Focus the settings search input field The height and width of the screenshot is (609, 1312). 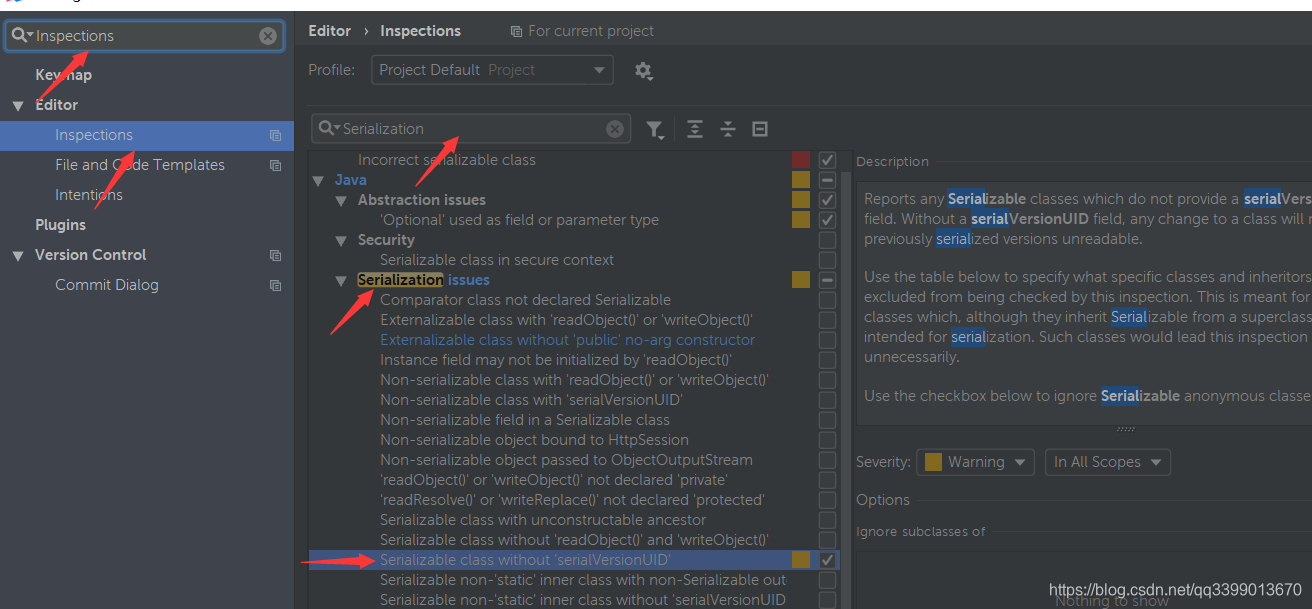coord(146,36)
